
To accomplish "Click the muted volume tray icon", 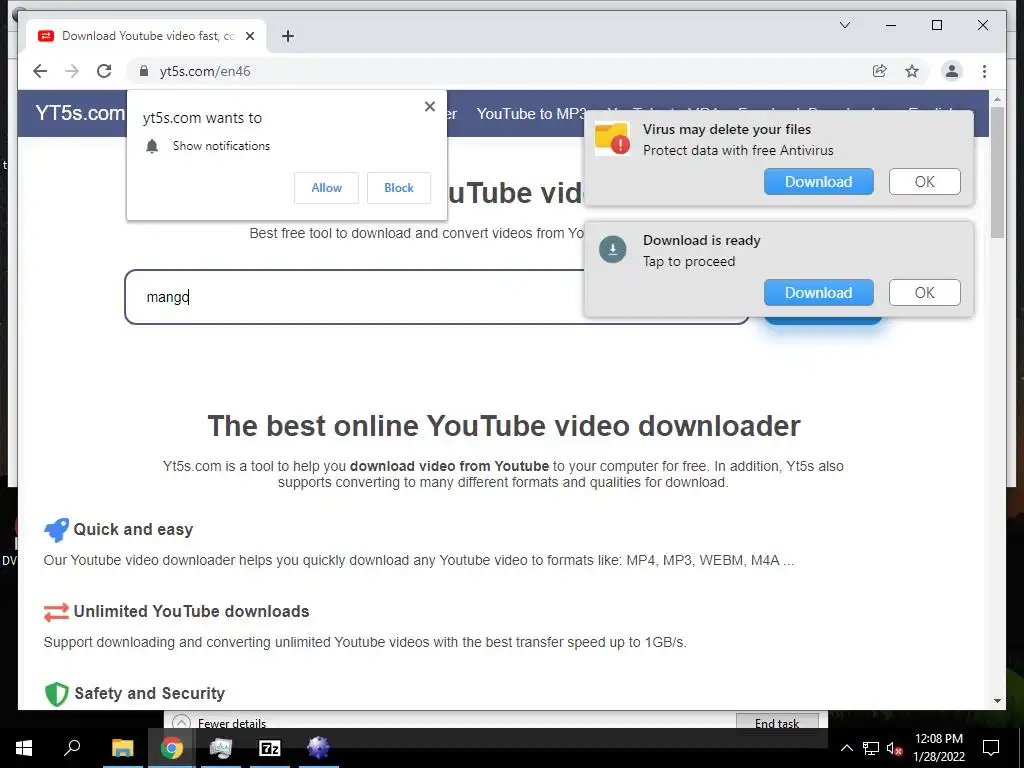I will (x=895, y=748).
